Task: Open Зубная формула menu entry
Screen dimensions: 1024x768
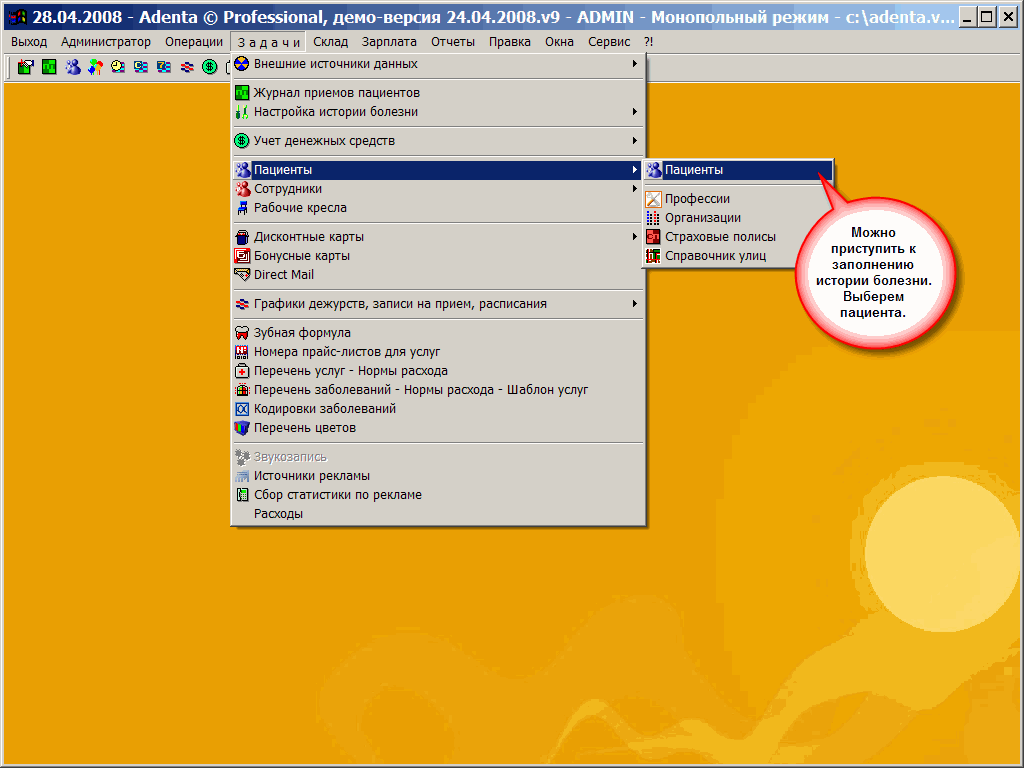Action: pos(302,333)
